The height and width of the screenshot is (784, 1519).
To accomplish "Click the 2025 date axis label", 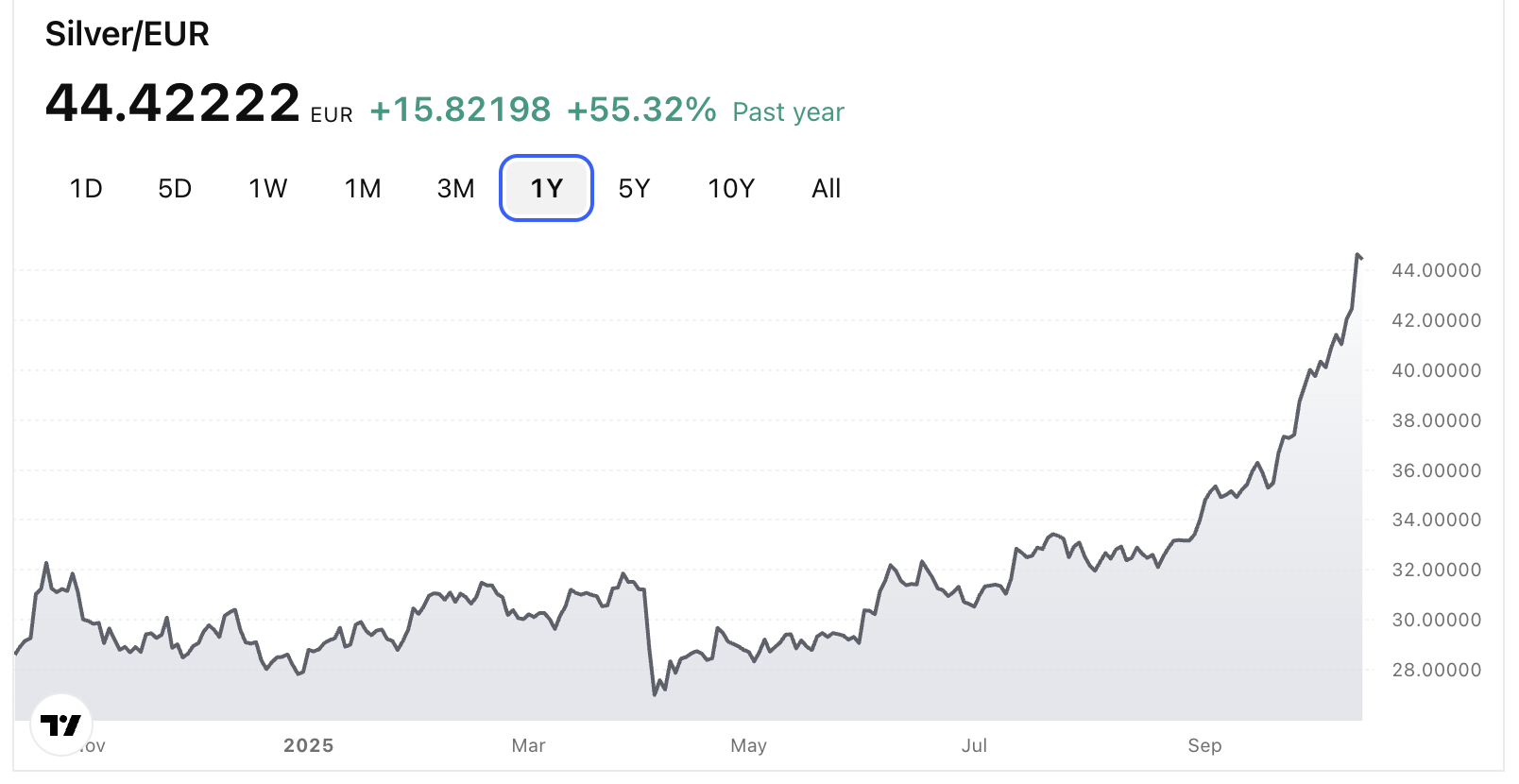I will click(309, 745).
